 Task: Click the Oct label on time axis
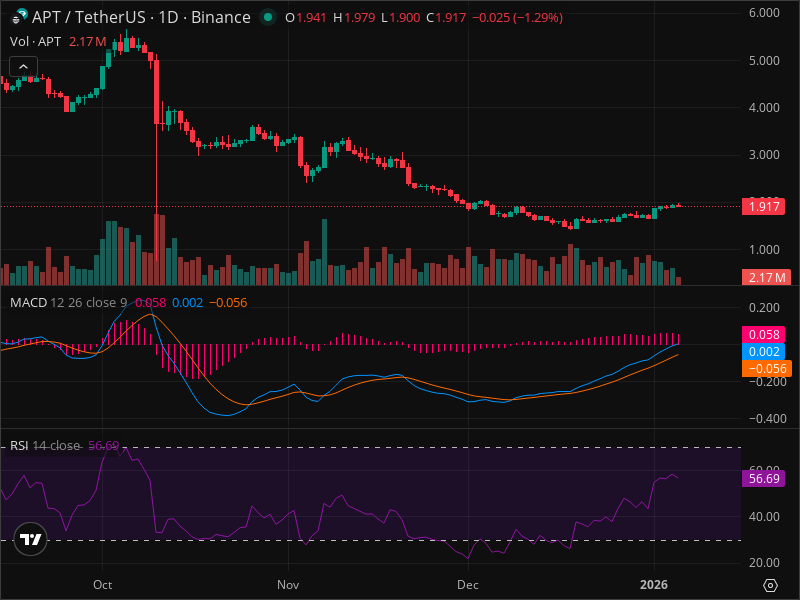[x=103, y=585]
